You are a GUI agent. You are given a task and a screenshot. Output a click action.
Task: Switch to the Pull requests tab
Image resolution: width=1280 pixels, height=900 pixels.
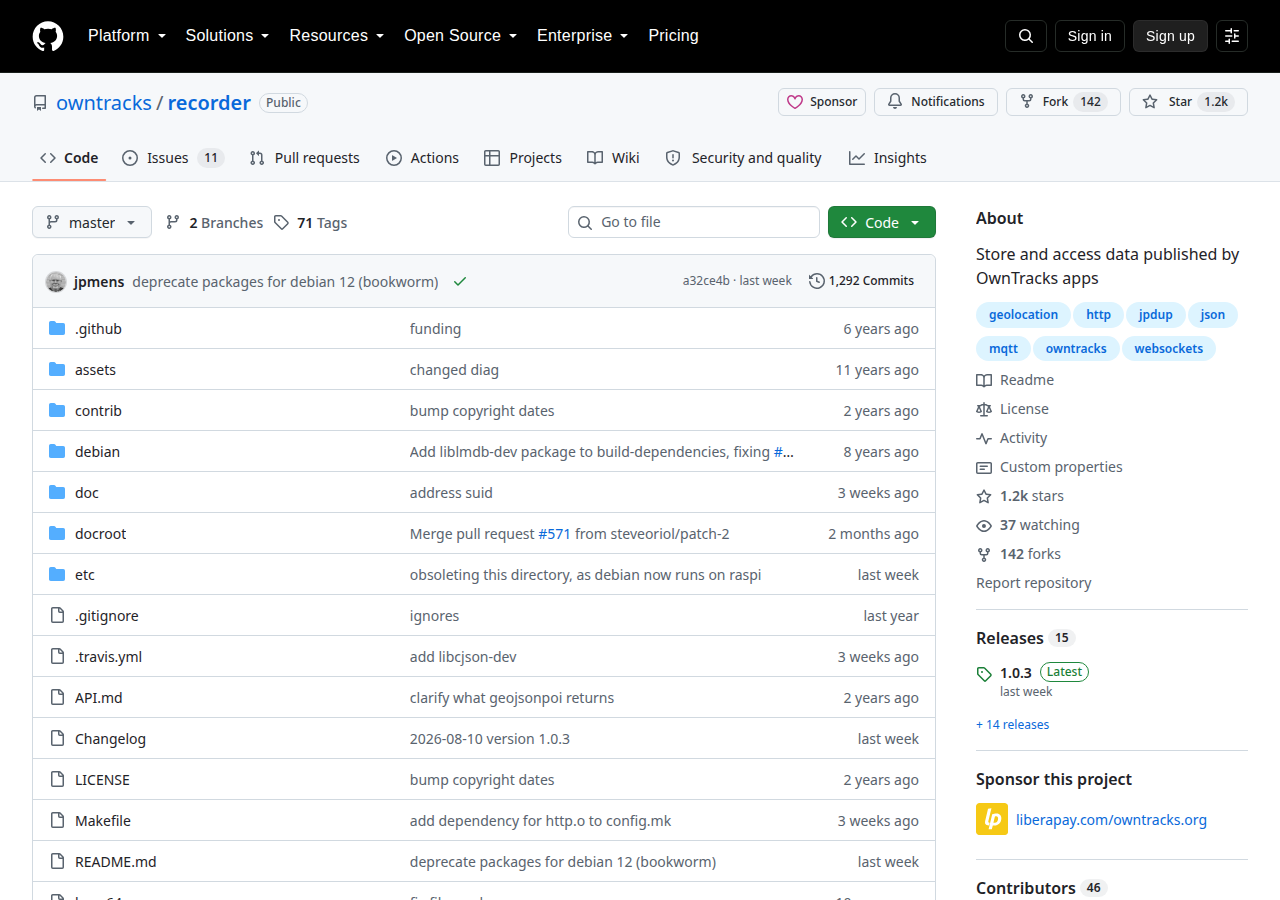pyautogui.click(x=305, y=158)
